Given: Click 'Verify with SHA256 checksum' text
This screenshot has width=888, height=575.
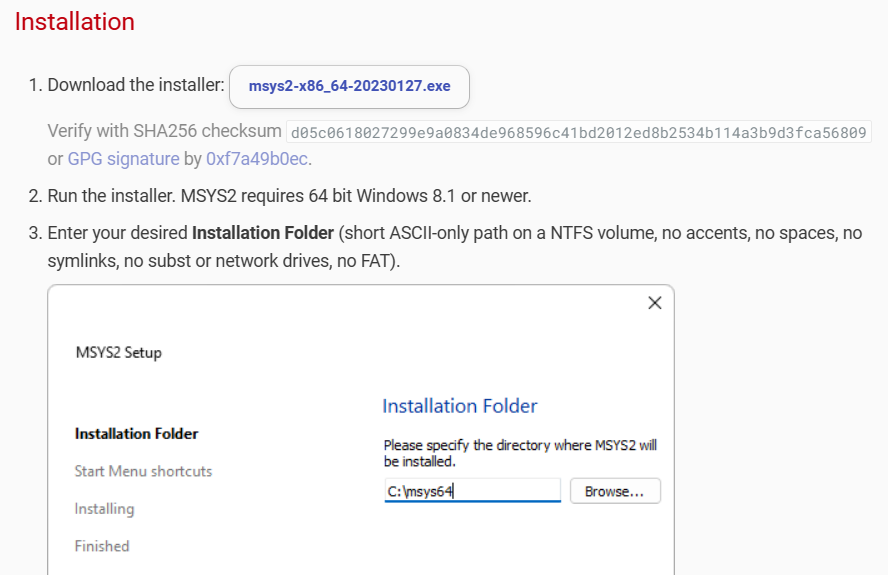Looking at the screenshot, I should click(164, 131).
